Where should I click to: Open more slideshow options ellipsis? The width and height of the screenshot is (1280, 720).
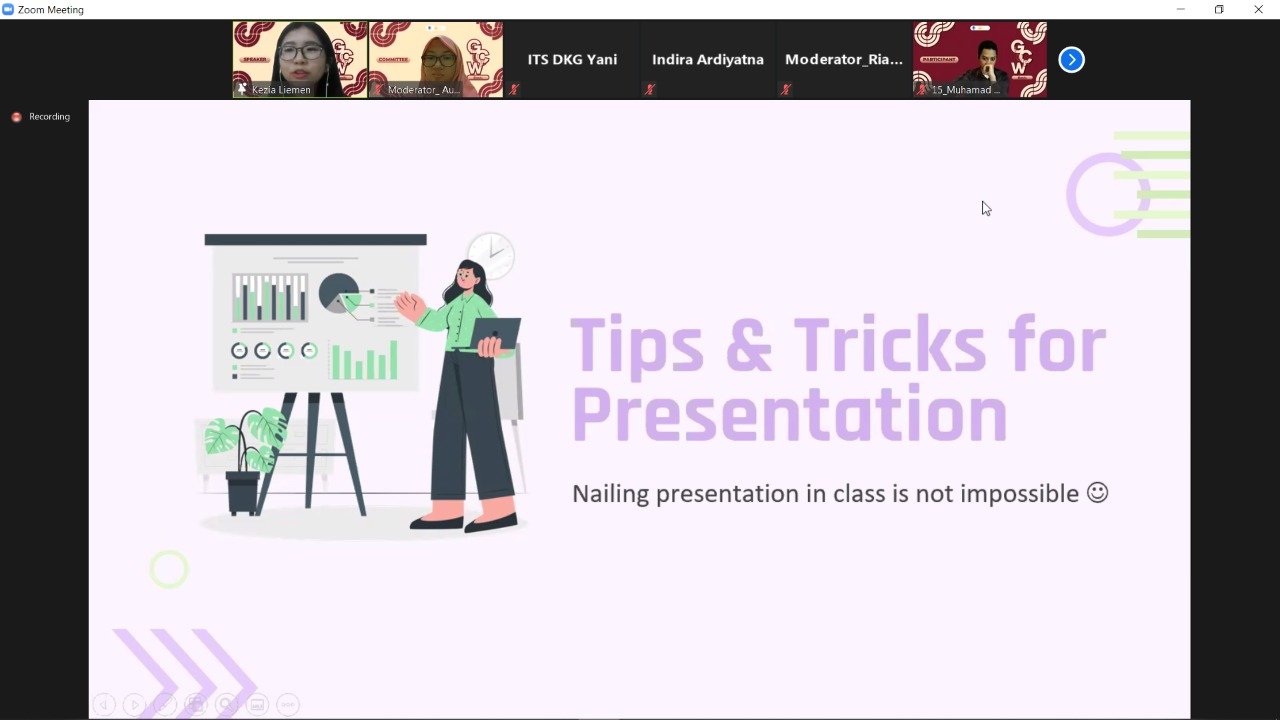pos(288,705)
